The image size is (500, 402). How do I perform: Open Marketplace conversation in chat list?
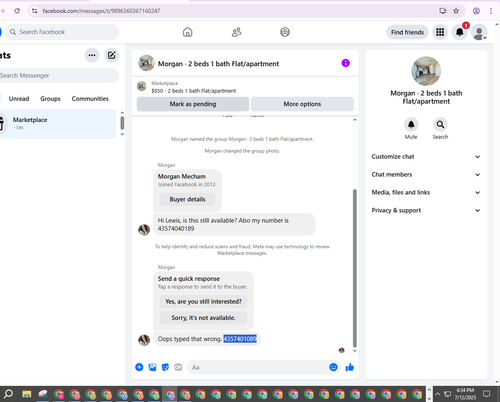tap(57, 123)
